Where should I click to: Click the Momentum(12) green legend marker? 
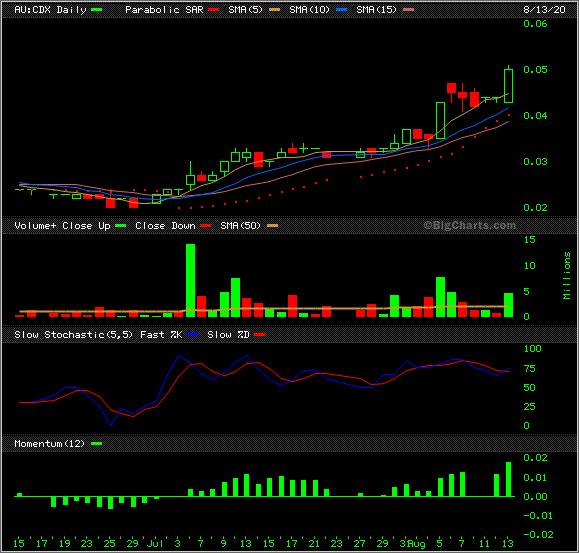pyautogui.click(x=96, y=444)
